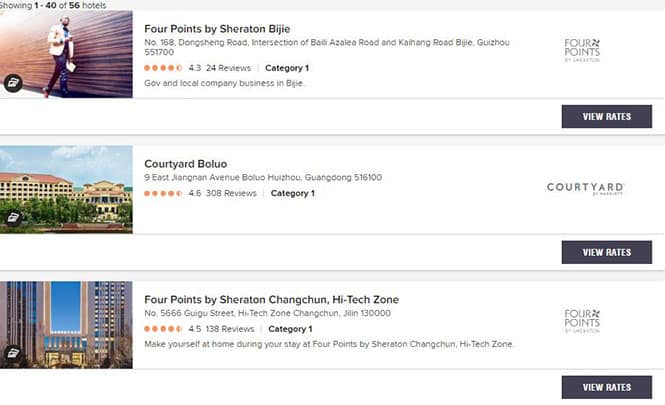This screenshot has height=405, width=665.
Task: Open photo gallery icon on Bijie hotel image
Action: (x=13, y=83)
